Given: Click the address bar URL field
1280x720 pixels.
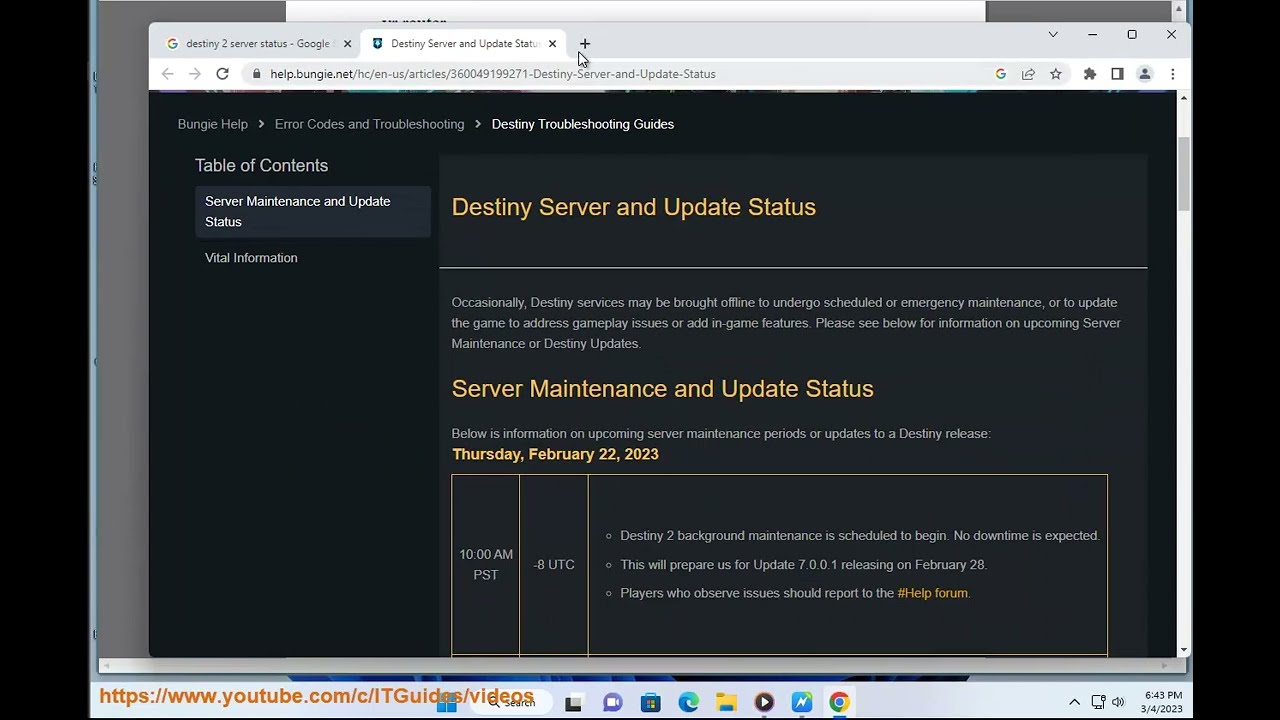Looking at the screenshot, I should coord(620,74).
